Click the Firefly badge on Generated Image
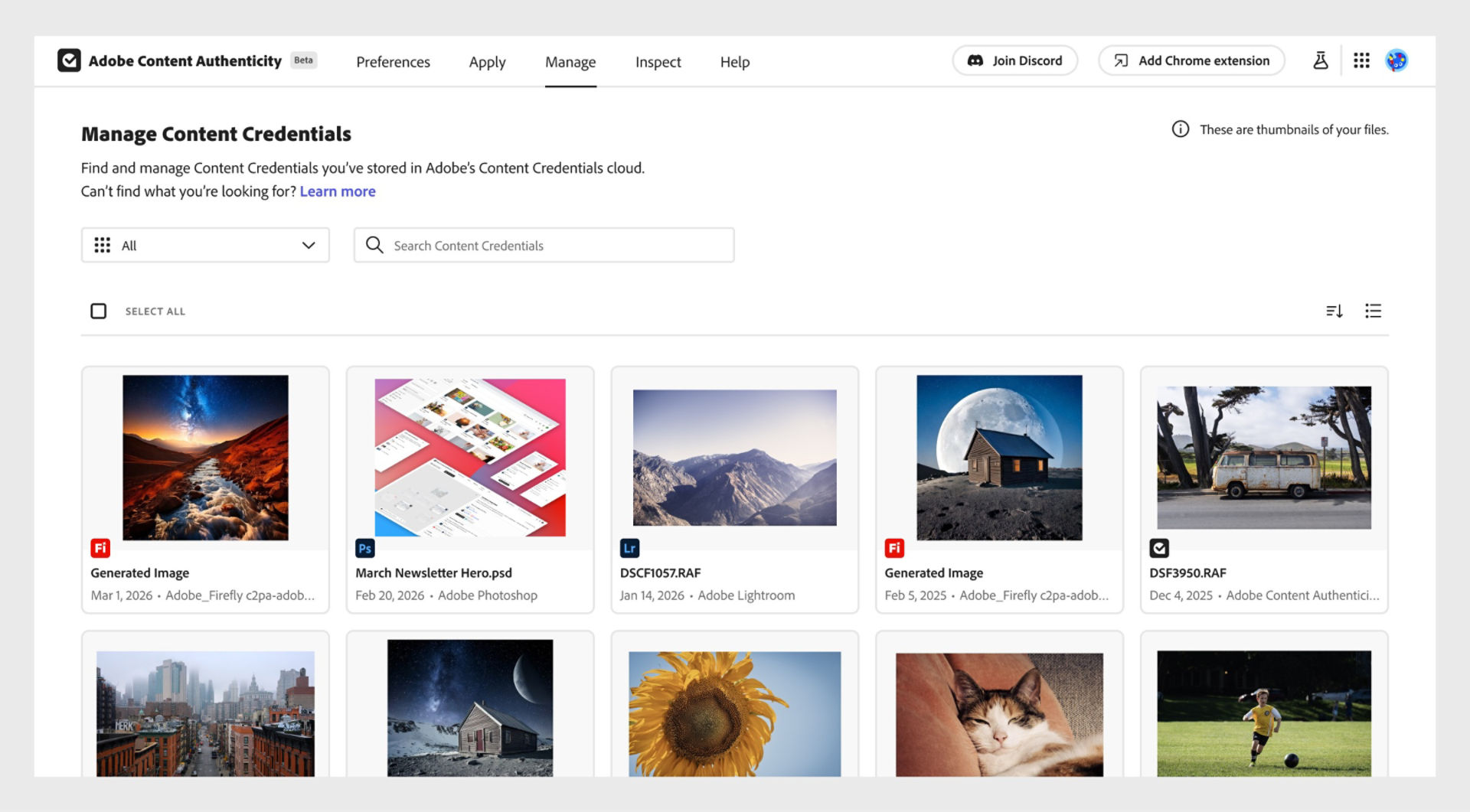Viewport: 1470px width, 812px height. (x=100, y=547)
